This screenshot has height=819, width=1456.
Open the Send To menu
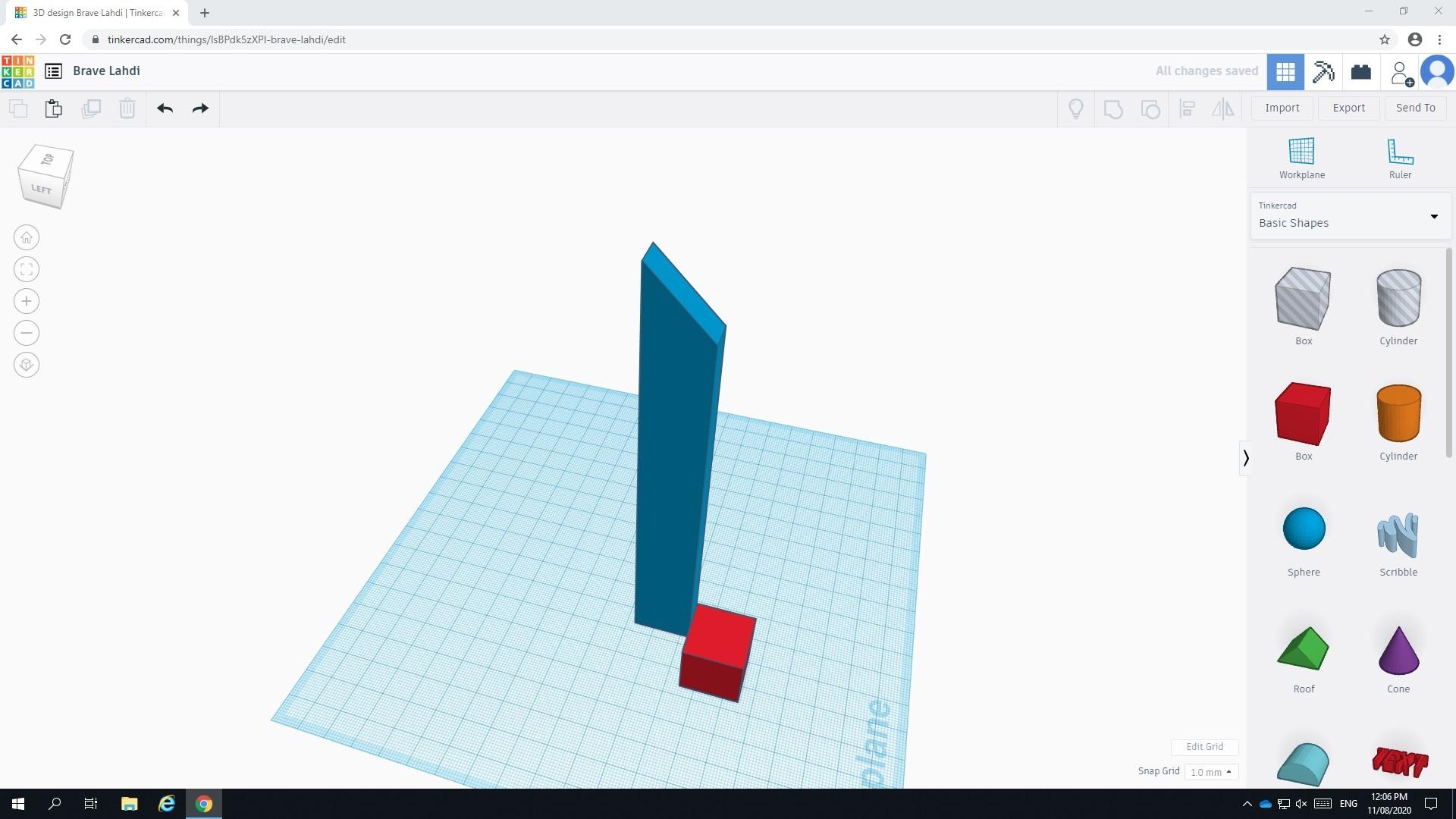pyautogui.click(x=1415, y=108)
